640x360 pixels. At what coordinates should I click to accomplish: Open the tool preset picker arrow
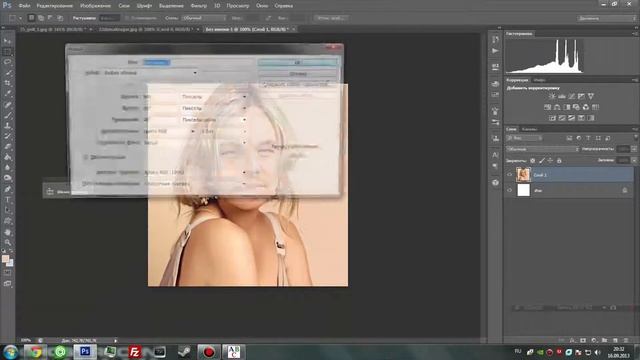(20, 18)
